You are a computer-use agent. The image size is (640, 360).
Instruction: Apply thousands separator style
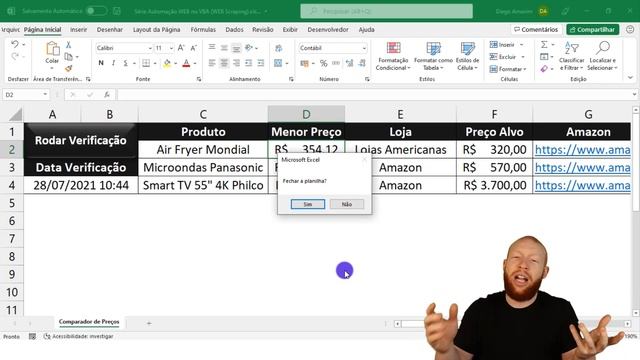pos(336,63)
